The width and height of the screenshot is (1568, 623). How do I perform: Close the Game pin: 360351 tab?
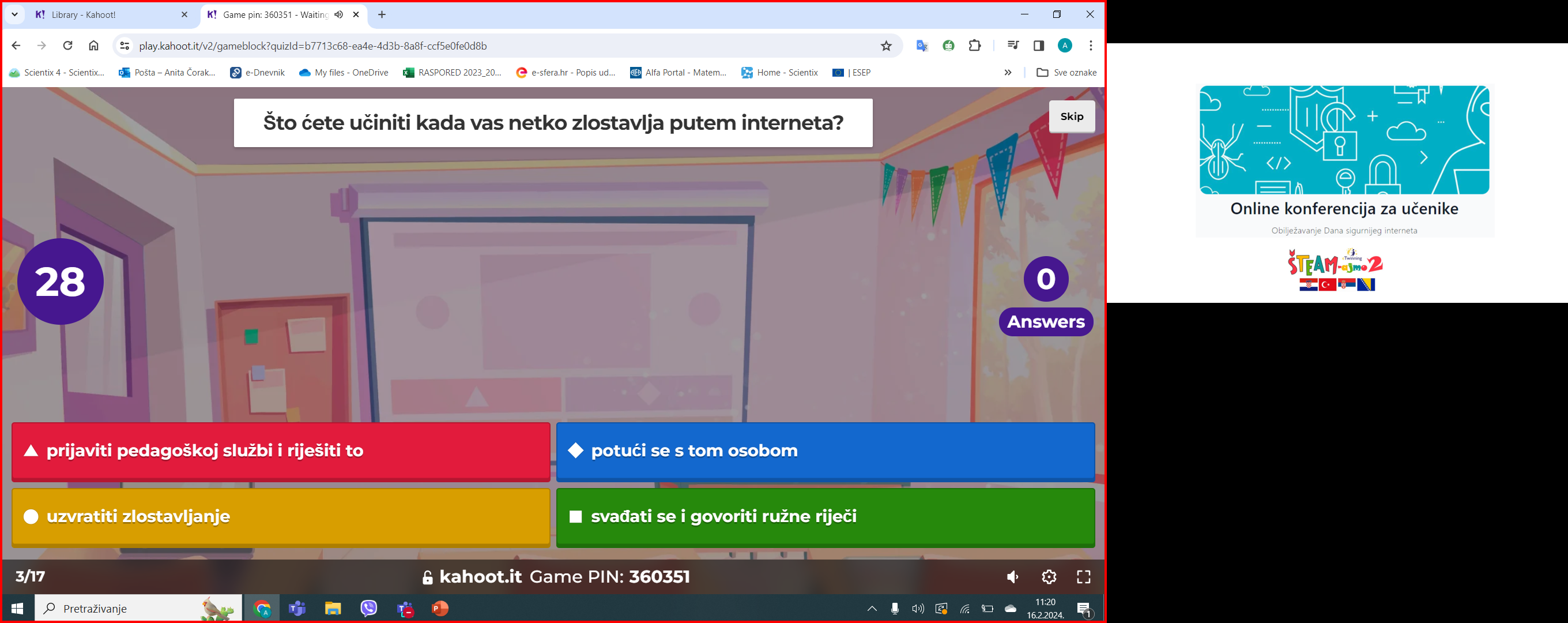357,14
